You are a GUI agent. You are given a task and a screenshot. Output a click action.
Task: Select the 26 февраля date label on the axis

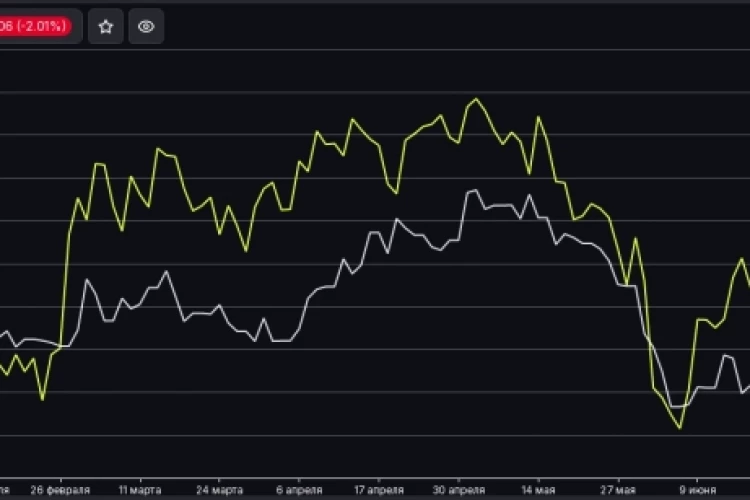[60, 490]
